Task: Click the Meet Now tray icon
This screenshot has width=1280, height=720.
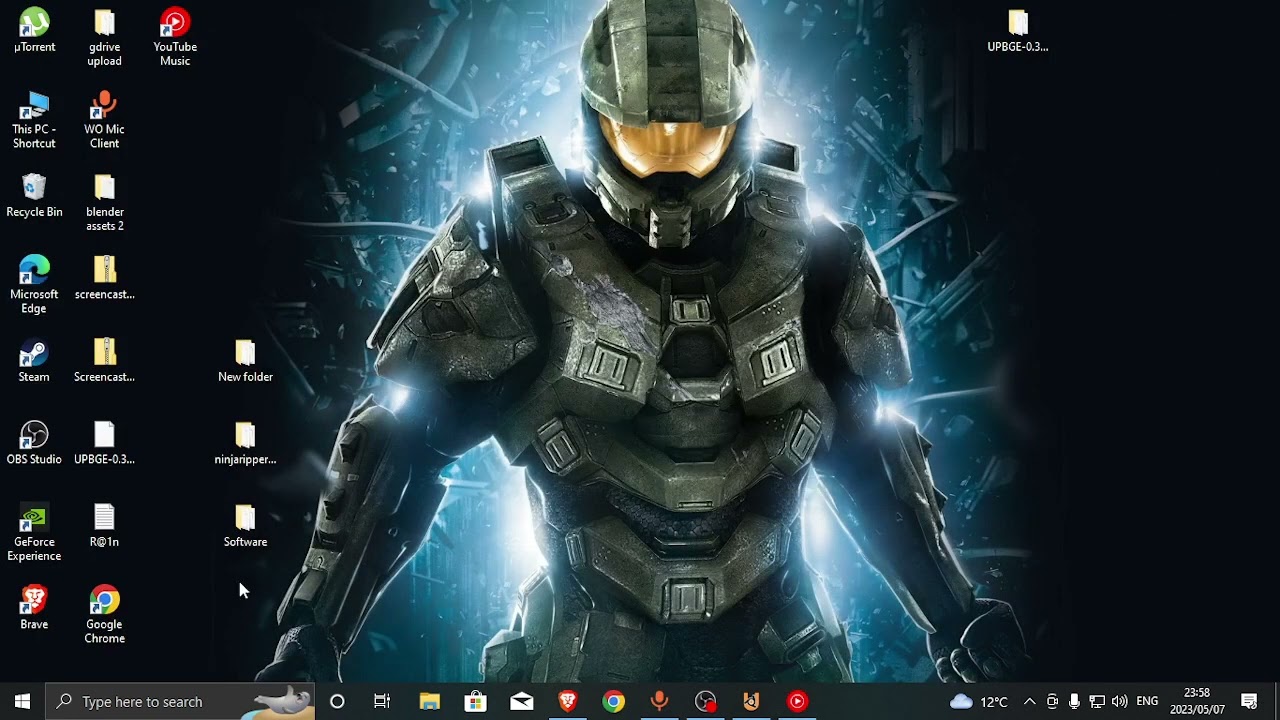Action: click(x=1052, y=701)
